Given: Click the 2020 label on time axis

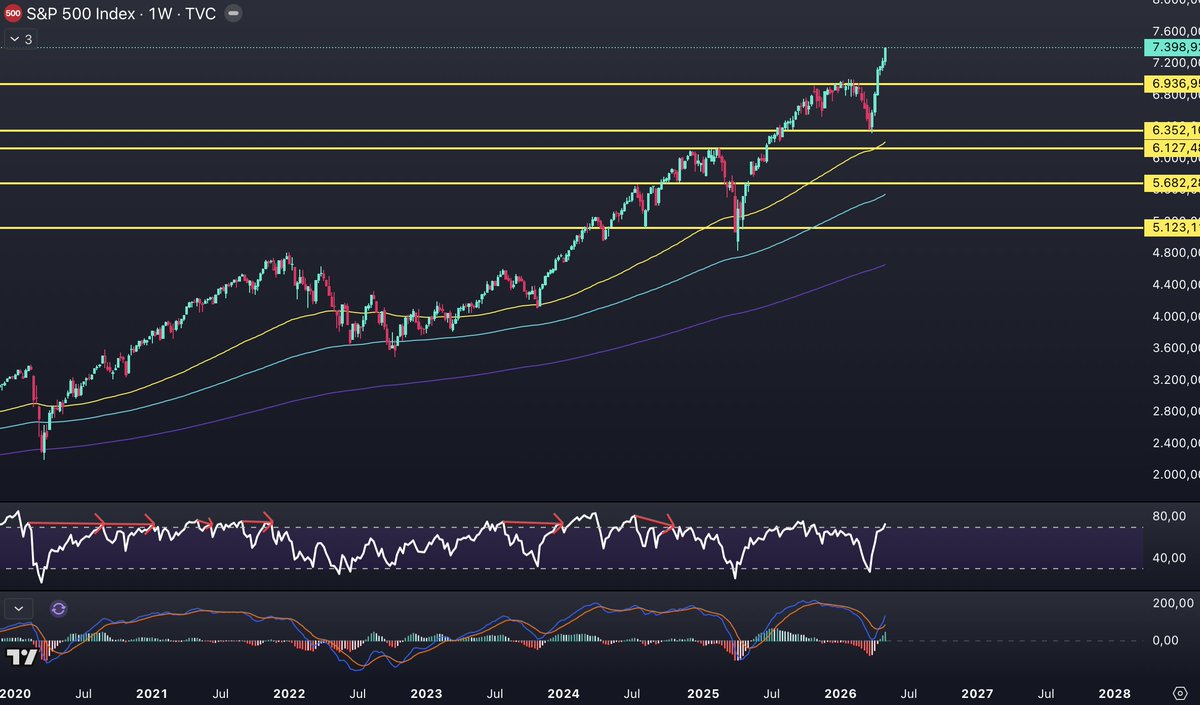Looking at the screenshot, I should pos(14,693).
